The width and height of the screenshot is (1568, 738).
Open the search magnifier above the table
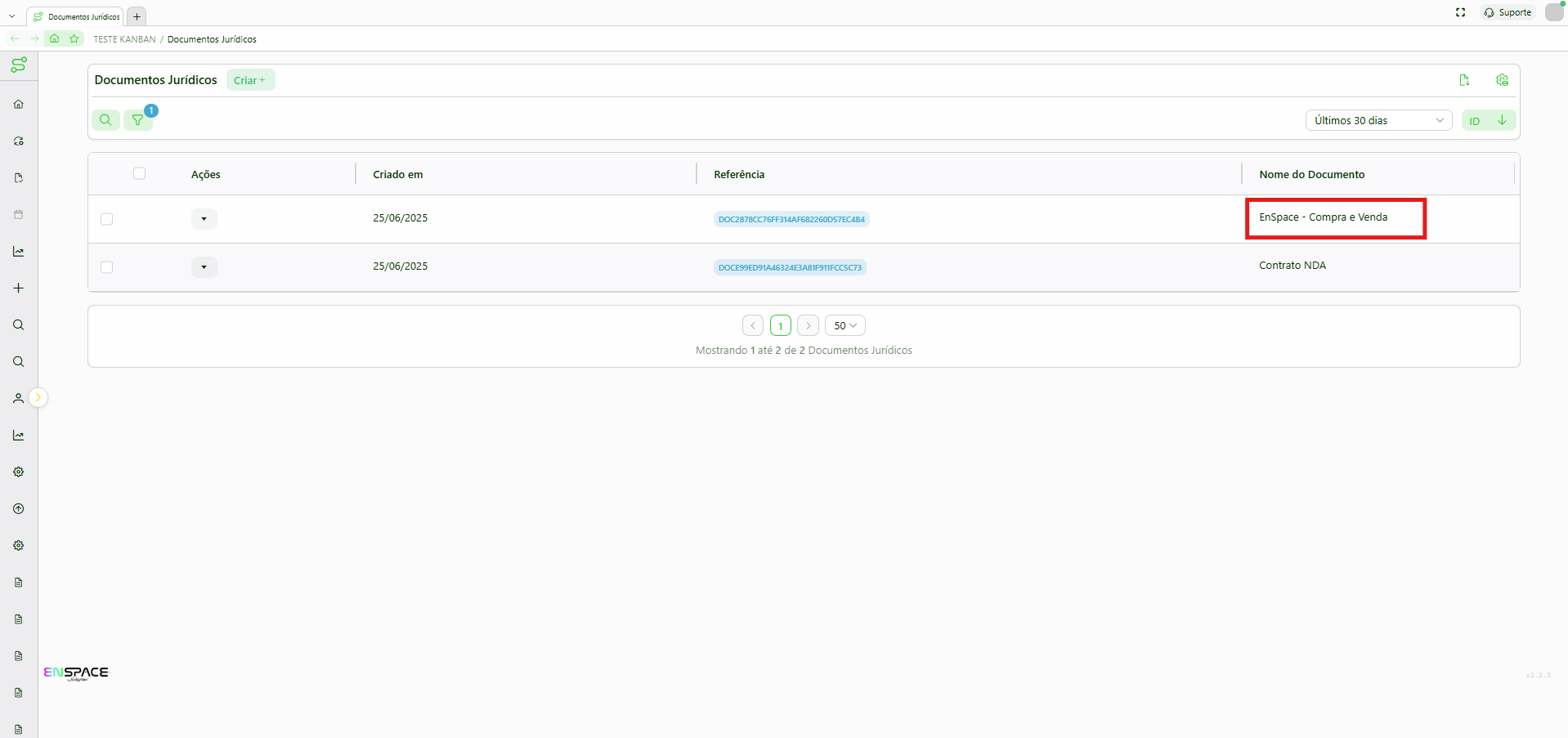point(105,120)
